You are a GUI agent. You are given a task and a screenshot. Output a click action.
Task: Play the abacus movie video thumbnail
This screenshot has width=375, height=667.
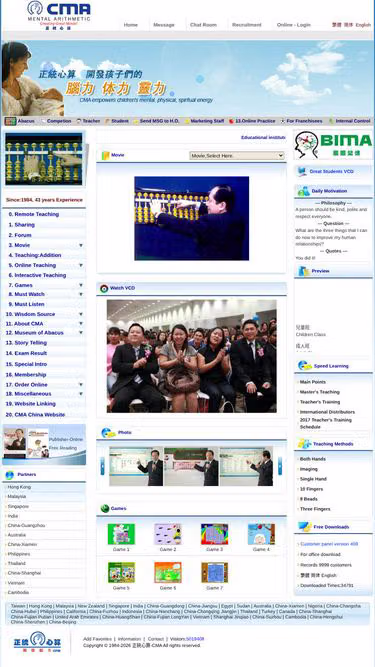click(x=192, y=218)
